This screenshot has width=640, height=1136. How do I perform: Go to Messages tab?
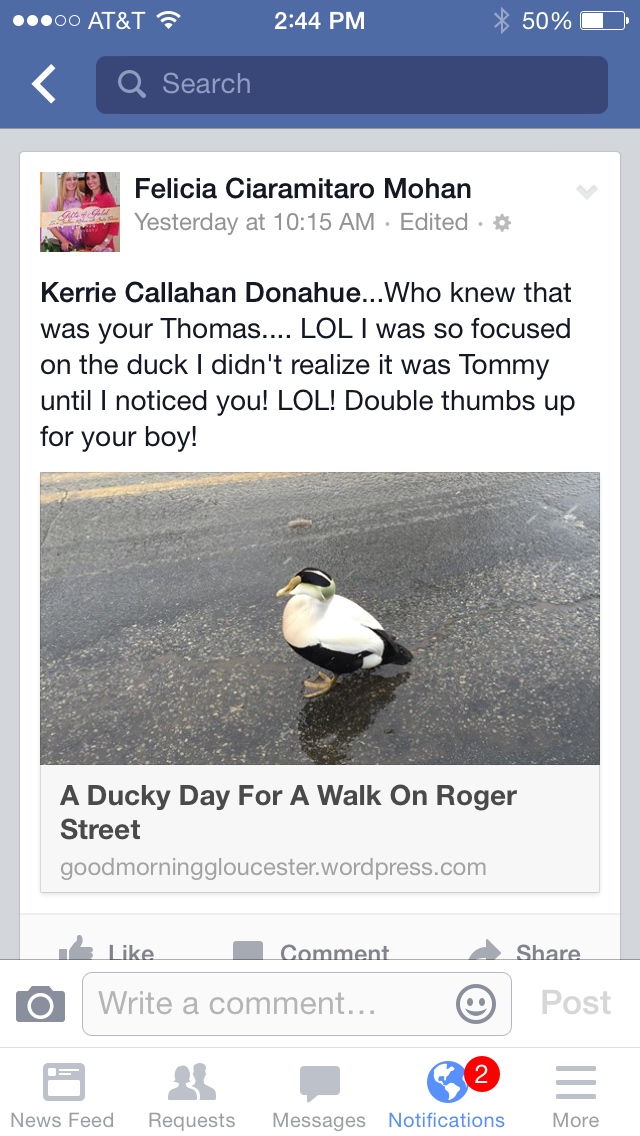click(x=319, y=1095)
